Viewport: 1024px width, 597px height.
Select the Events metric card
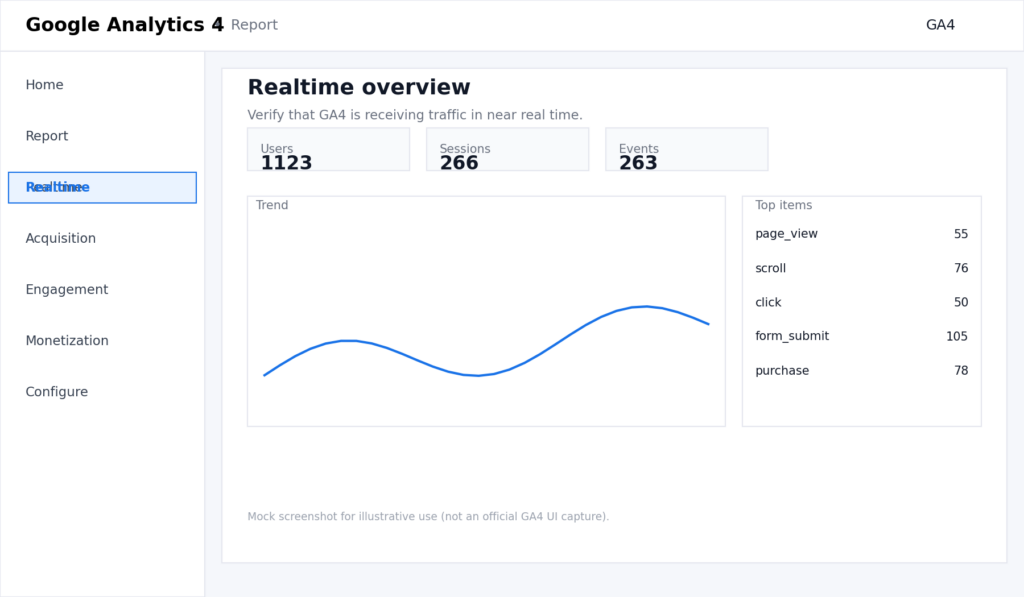pos(686,150)
